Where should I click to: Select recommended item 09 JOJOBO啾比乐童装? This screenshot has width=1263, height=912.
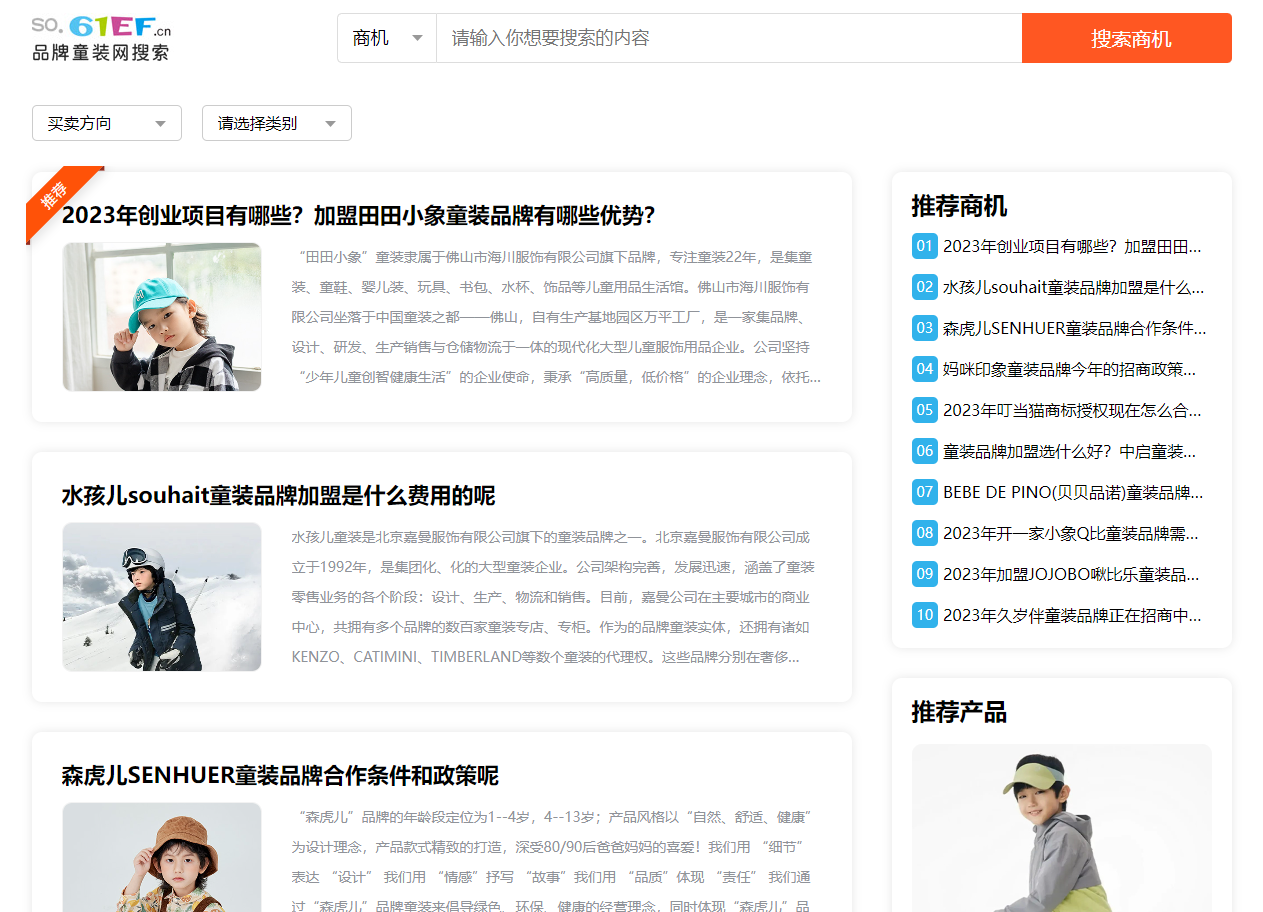tap(1070, 574)
